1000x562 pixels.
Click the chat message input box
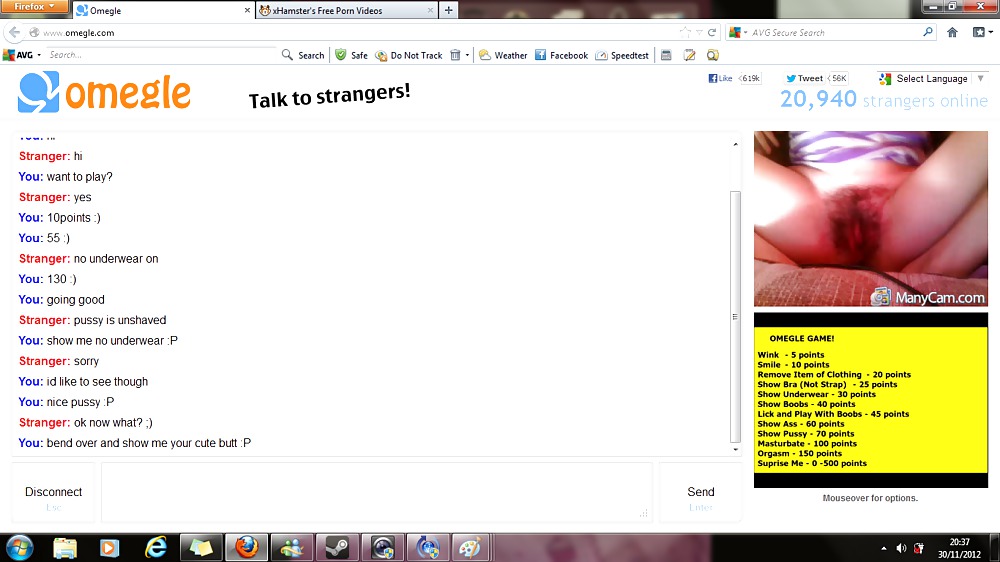(x=376, y=491)
